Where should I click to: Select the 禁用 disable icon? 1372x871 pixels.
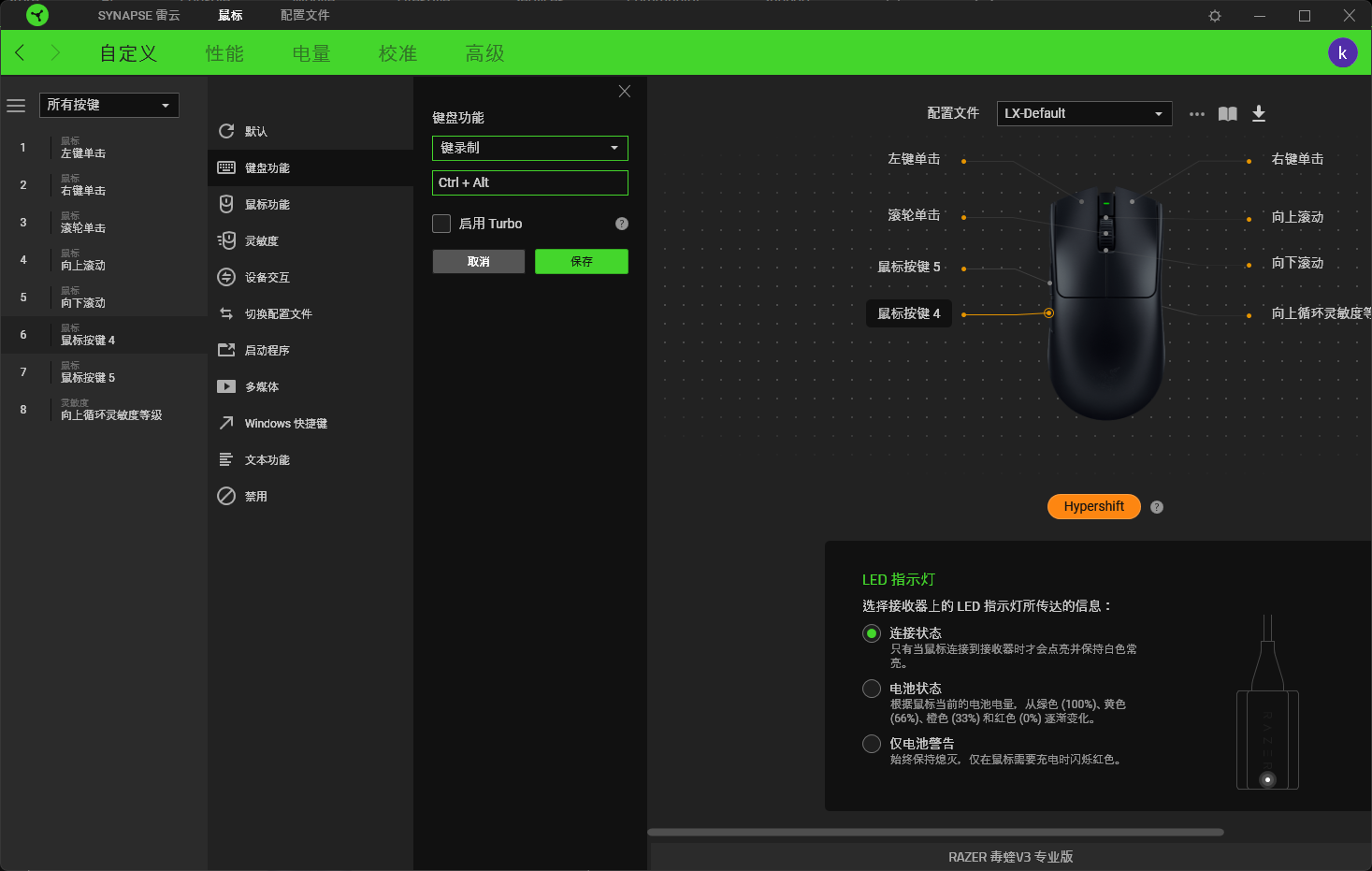point(226,496)
